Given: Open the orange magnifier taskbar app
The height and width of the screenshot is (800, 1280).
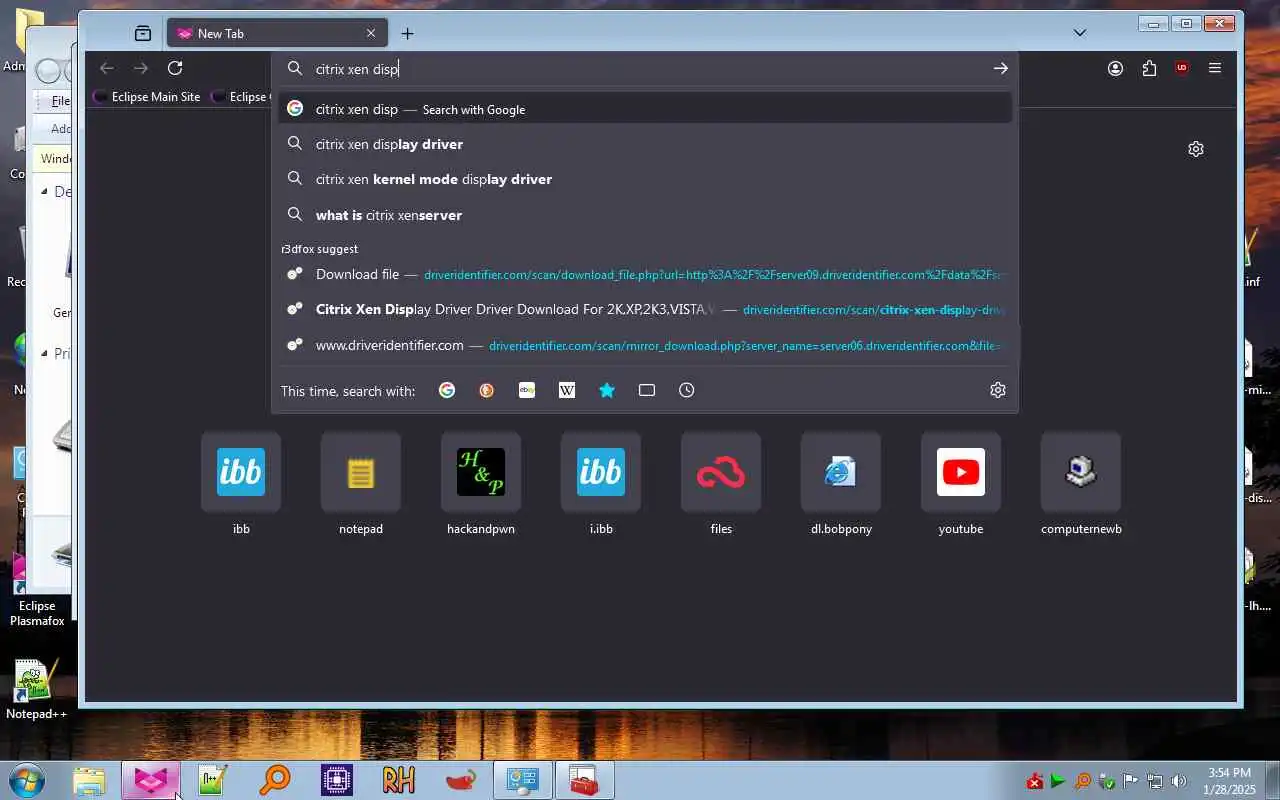Looking at the screenshot, I should coord(275,781).
